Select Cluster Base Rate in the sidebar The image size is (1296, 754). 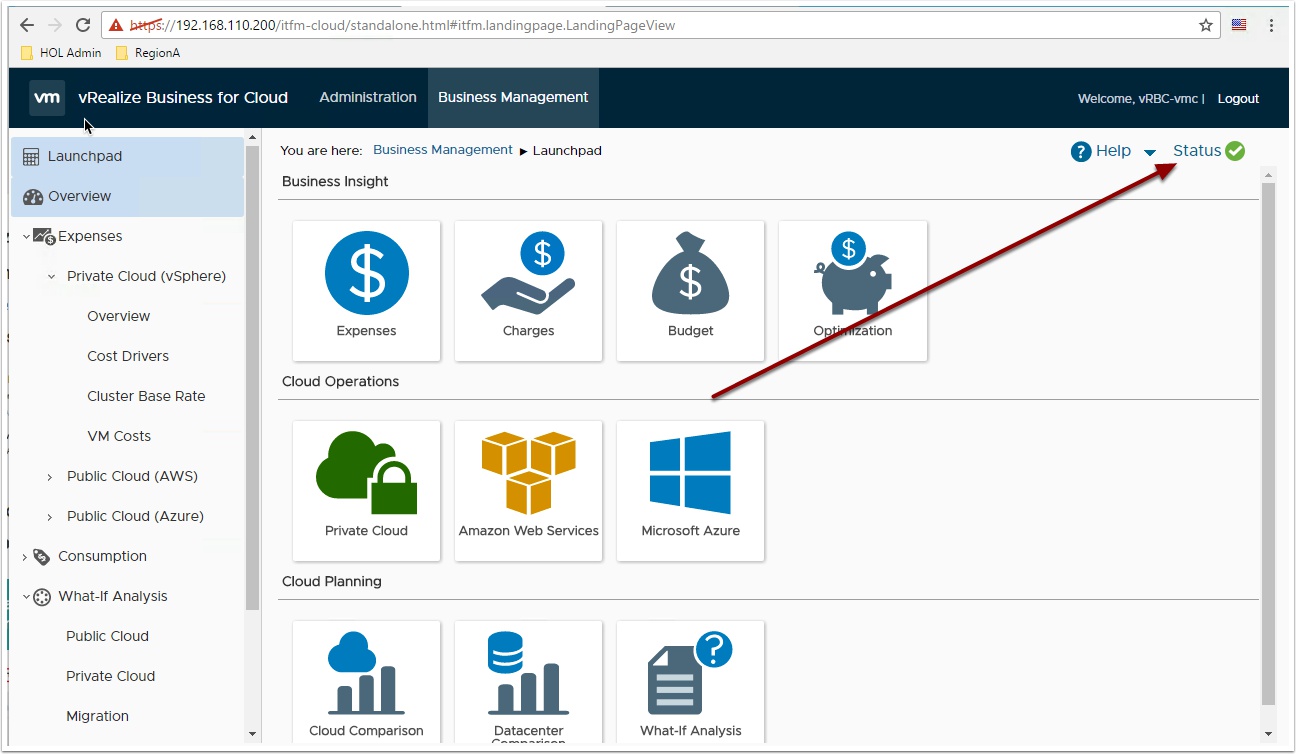click(x=146, y=396)
